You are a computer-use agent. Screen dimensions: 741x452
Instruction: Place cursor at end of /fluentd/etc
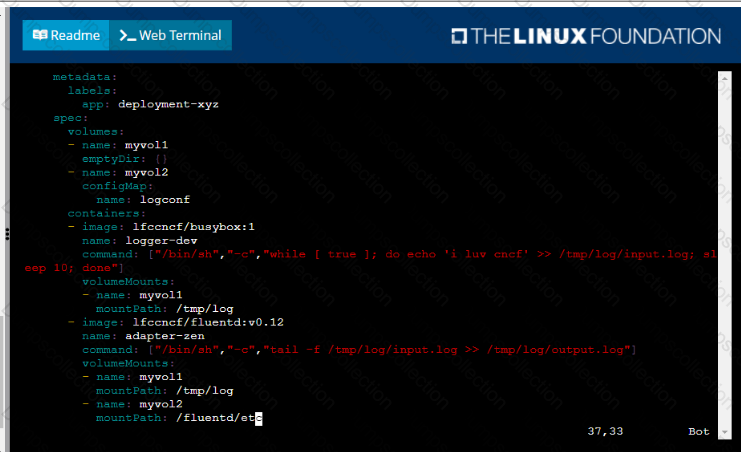point(258,418)
